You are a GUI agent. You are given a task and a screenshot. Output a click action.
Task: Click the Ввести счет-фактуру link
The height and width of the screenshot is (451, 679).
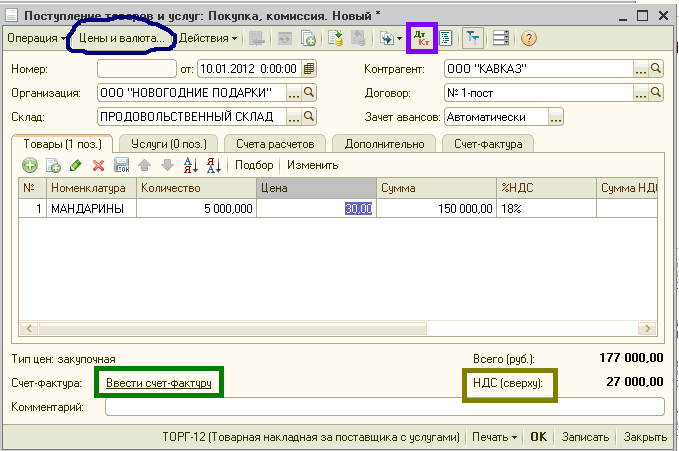click(x=158, y=383)
